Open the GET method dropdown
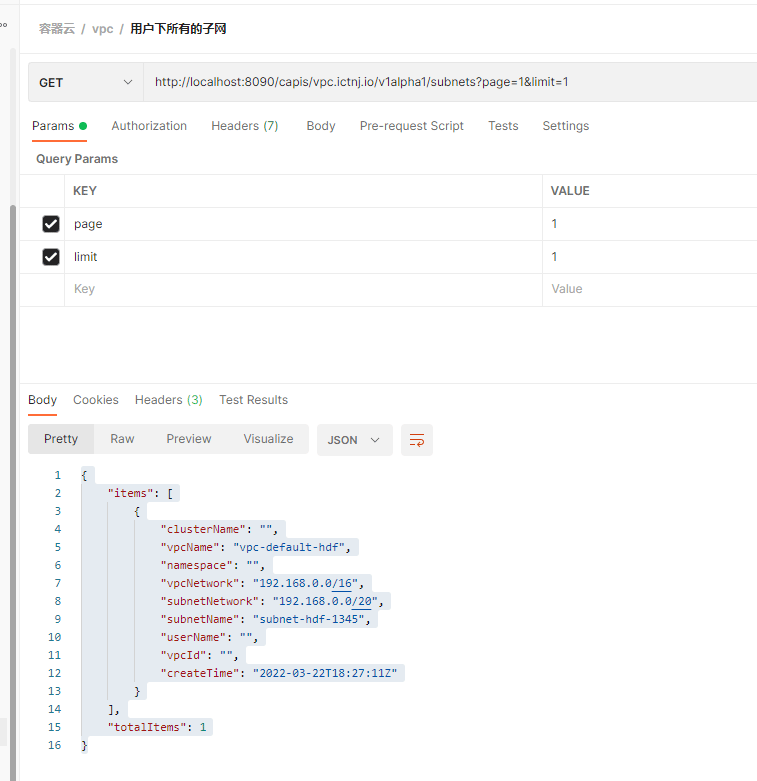The image size is (757, 781). click(85, 82)
